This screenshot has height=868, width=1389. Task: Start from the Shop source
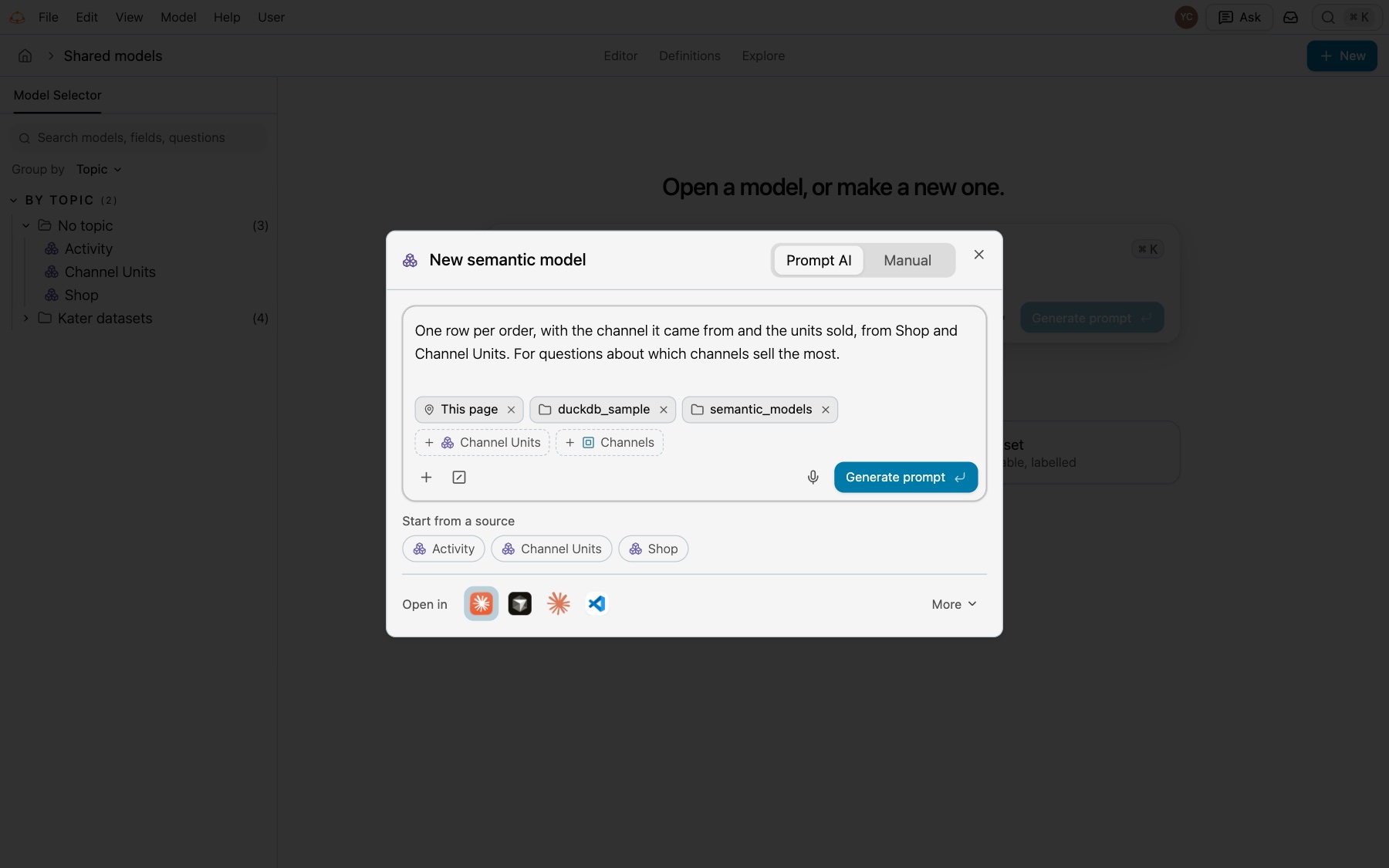(x=653, y=549)
